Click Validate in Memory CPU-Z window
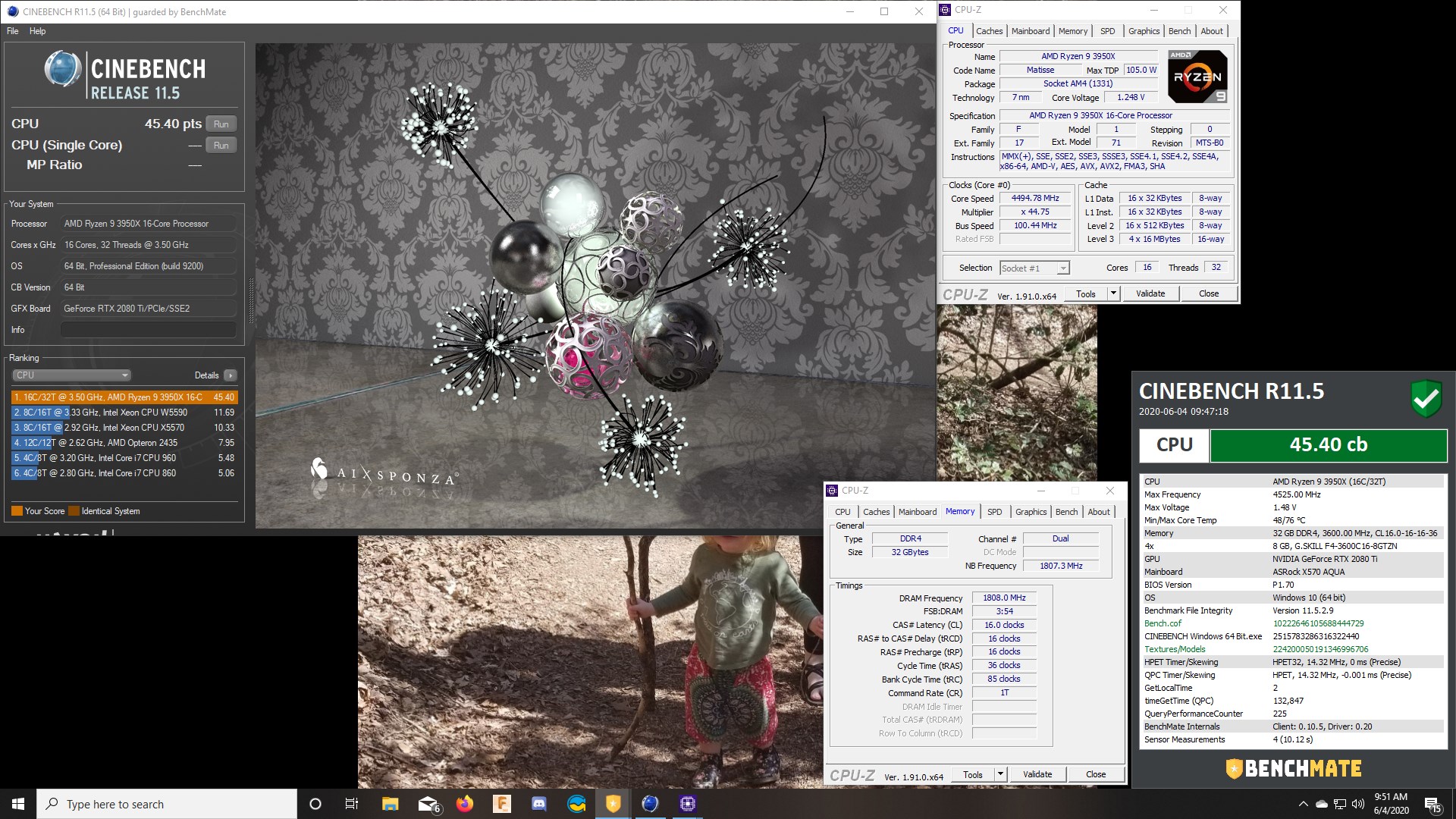1456x819 pixels. point(1037,775)
